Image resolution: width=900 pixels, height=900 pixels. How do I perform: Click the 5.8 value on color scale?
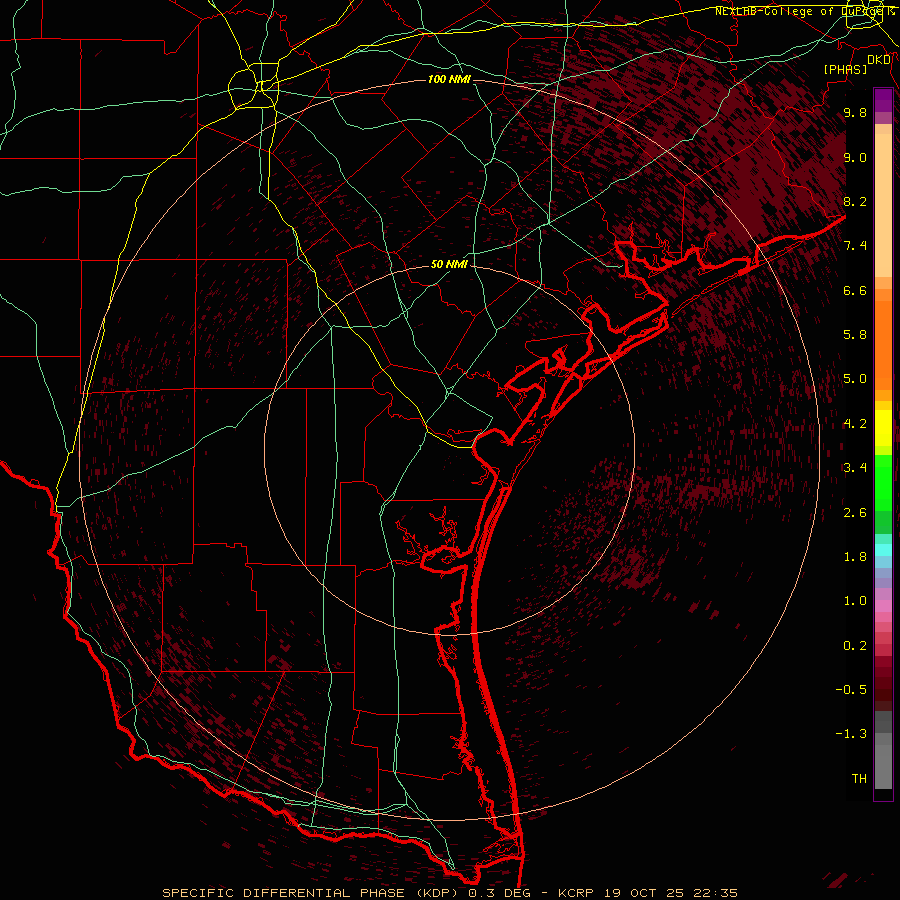point(855,335)
